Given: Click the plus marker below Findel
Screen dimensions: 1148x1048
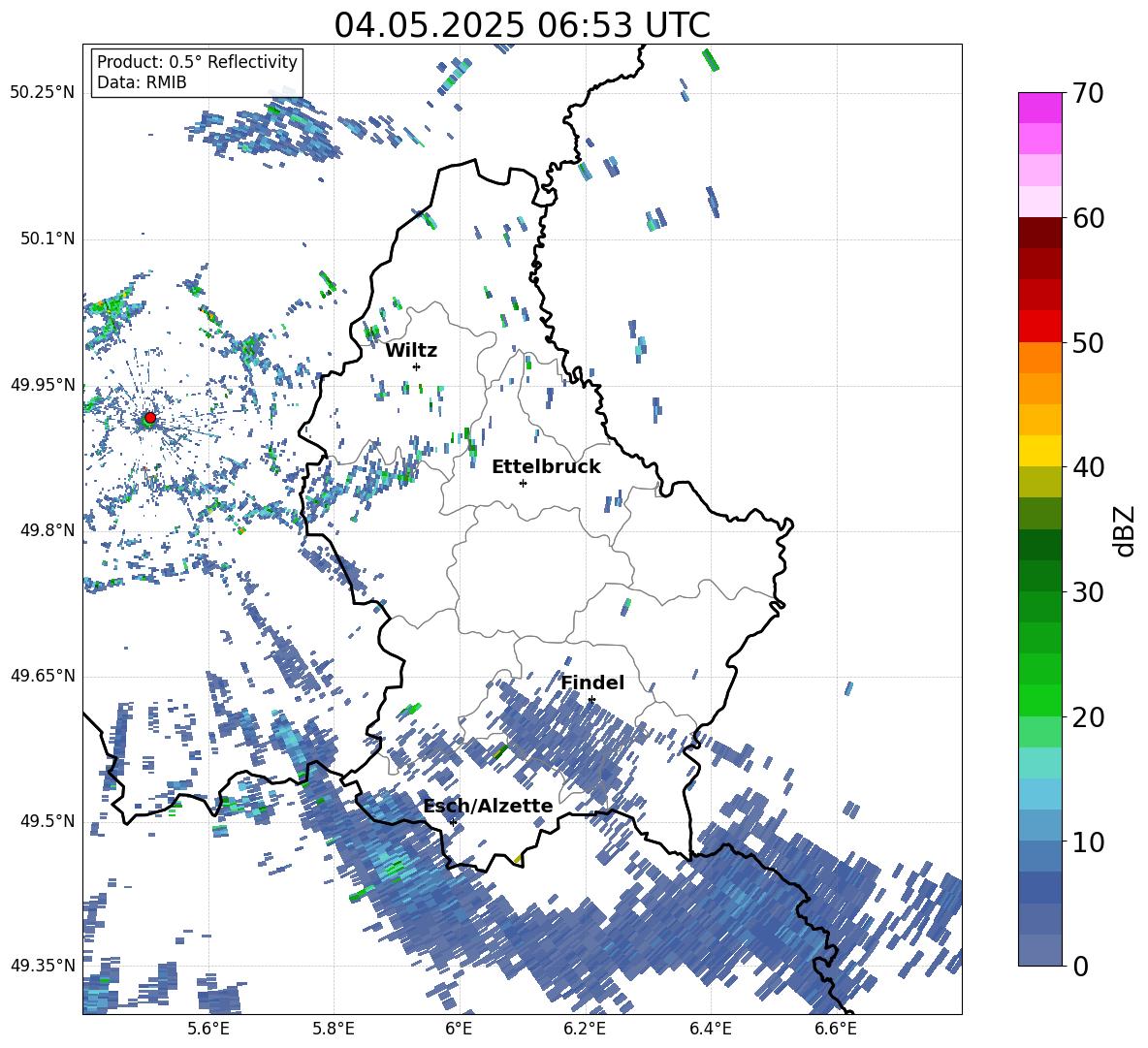Looking at the screenshot, I should point(591,700).
